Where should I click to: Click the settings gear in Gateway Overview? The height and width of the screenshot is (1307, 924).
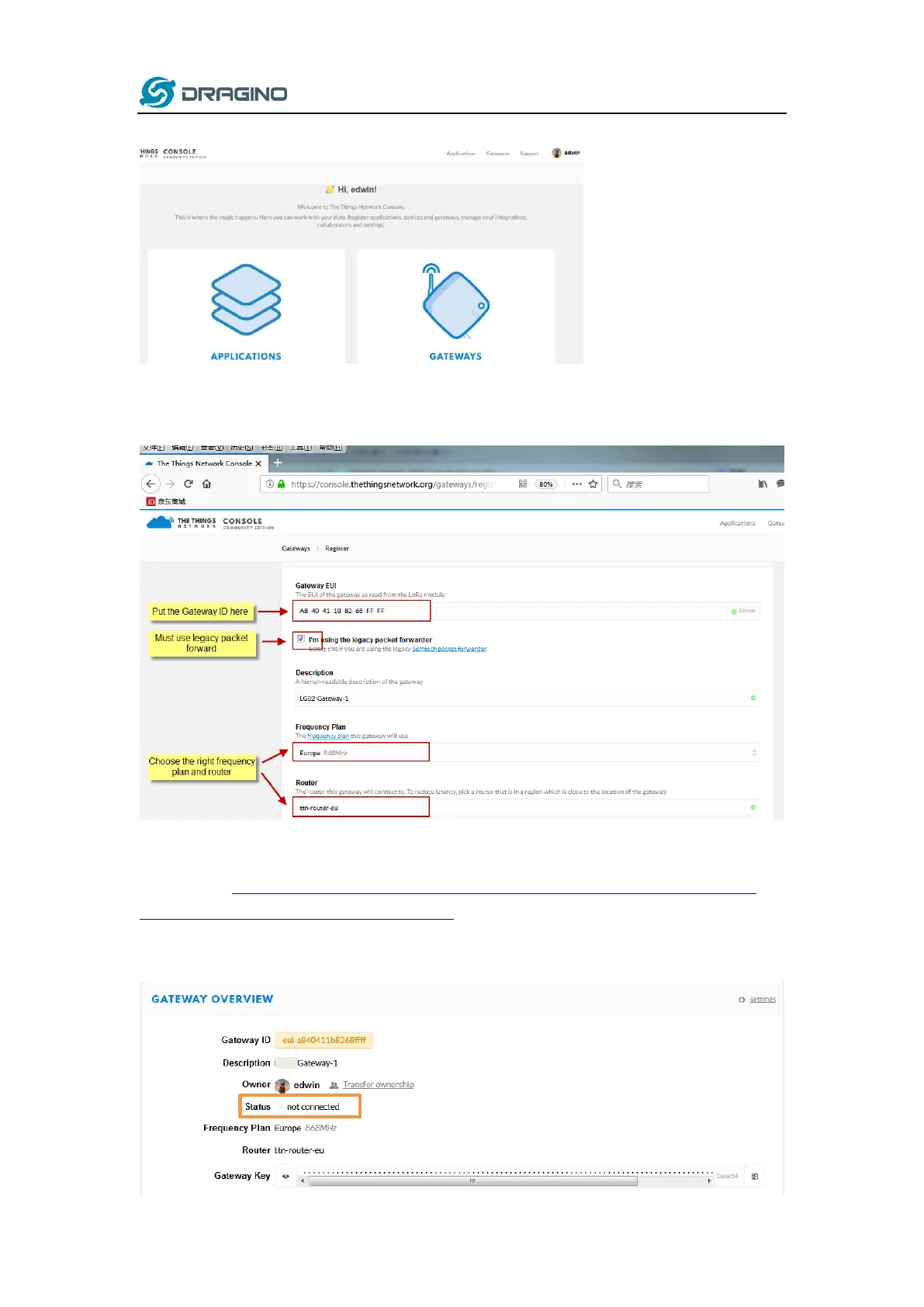point(742,1000)
